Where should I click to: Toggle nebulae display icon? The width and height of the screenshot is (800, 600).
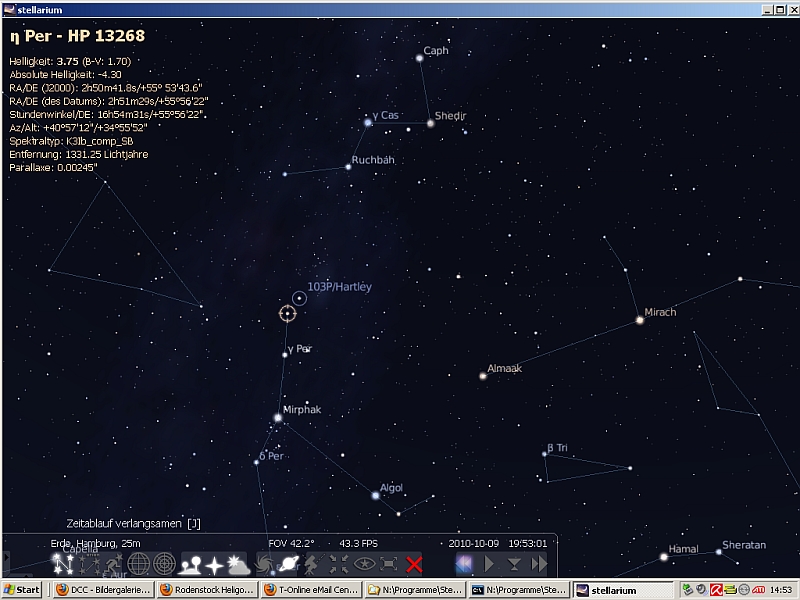click(265, 565)
